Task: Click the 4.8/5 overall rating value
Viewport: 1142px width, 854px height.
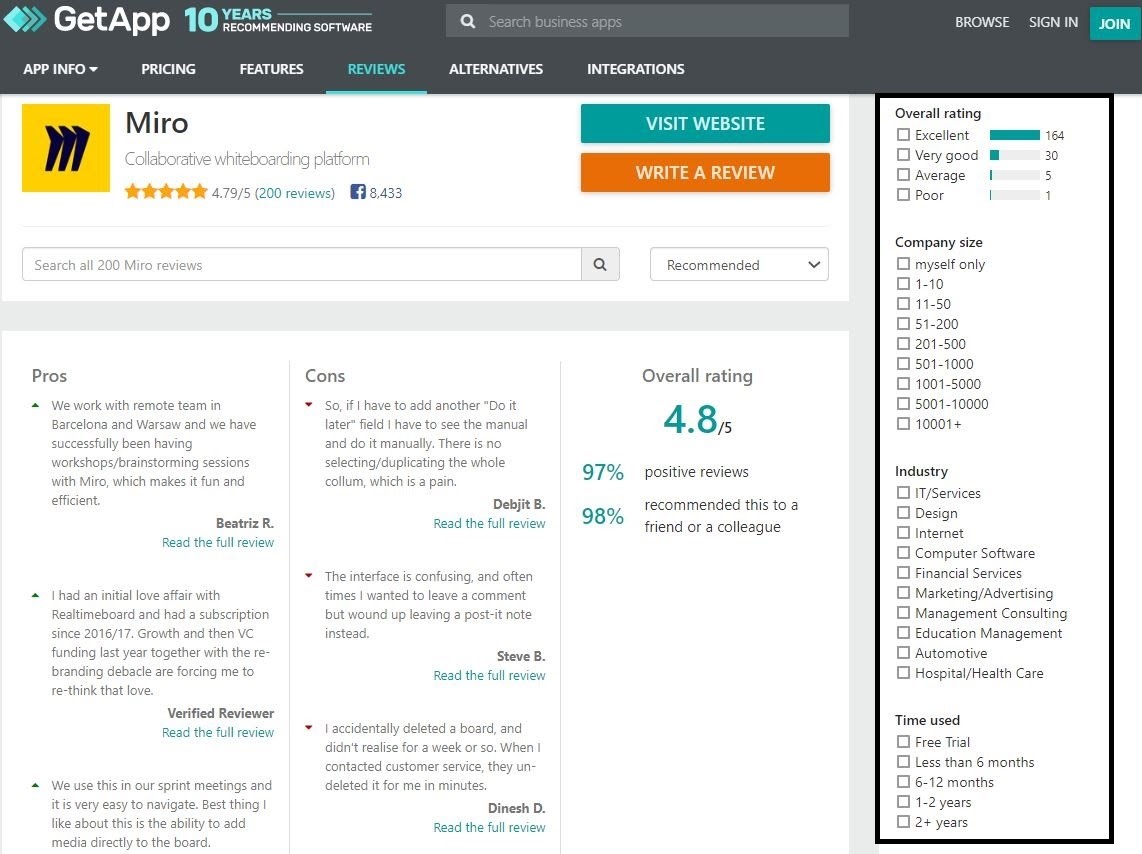Action: coord(698,420)
